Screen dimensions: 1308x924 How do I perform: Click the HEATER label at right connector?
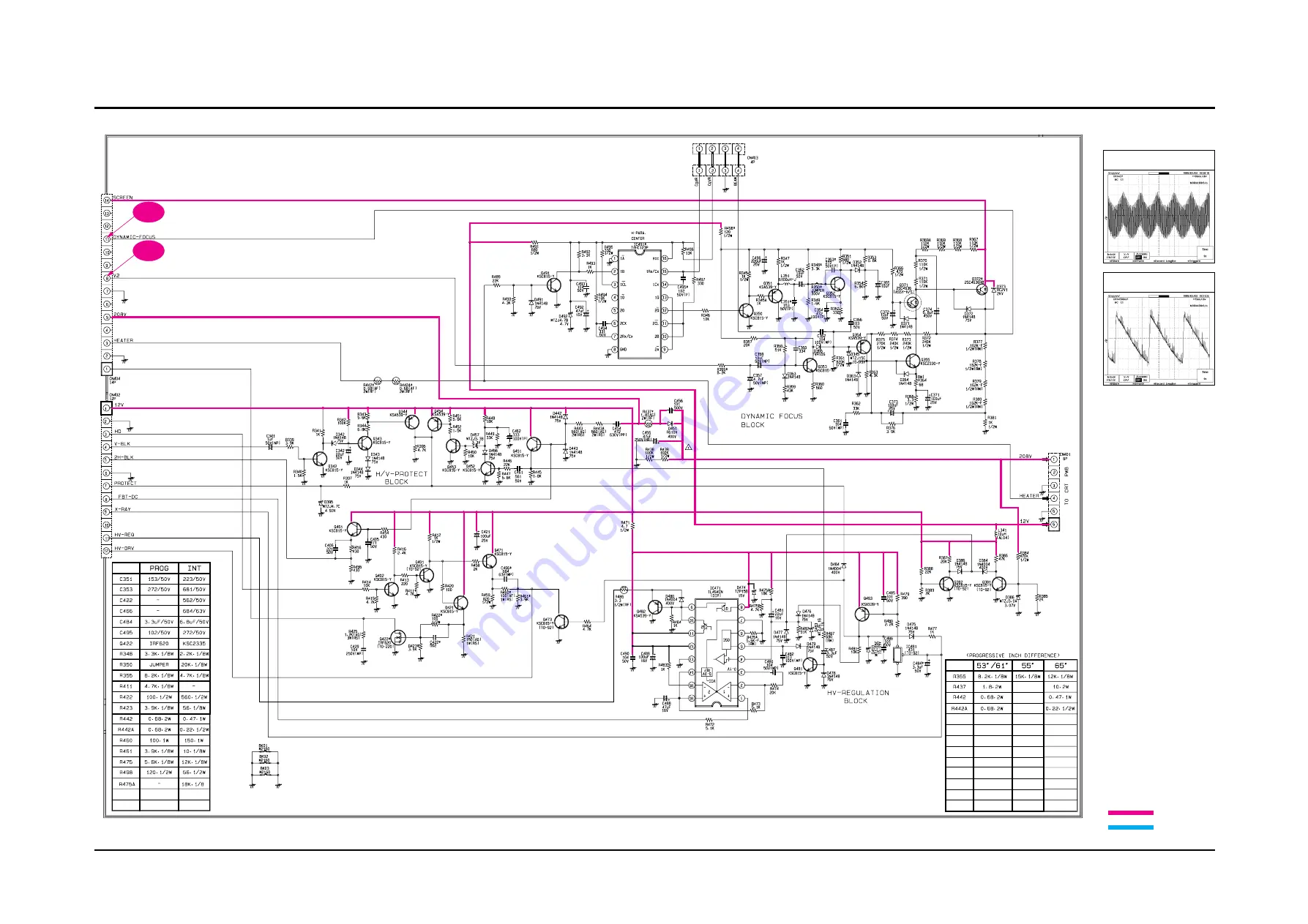[1029, 495]
